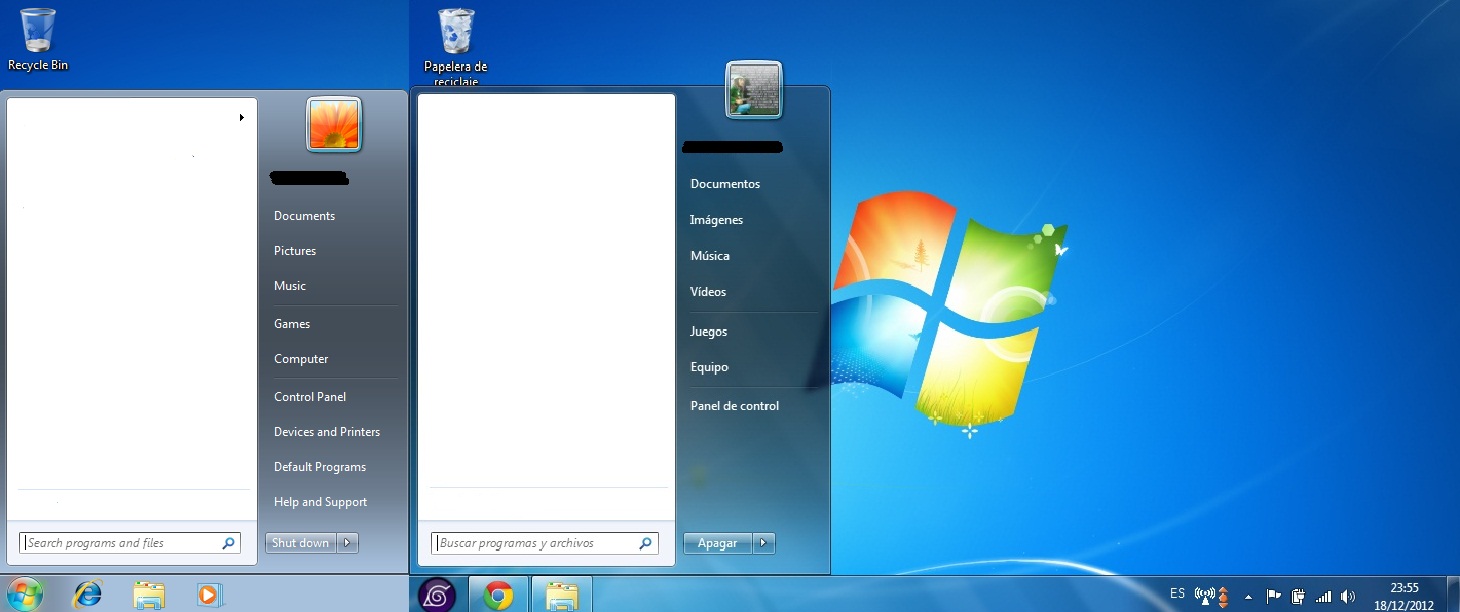
Task: Click the Windows Start orb
Action: tap(23, 594)
